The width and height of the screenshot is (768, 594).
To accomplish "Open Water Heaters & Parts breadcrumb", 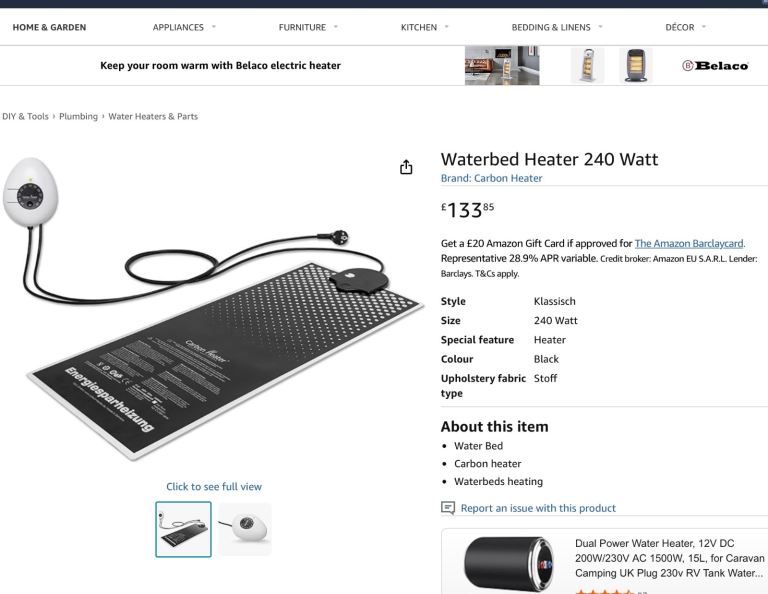I will click(153, 117).
